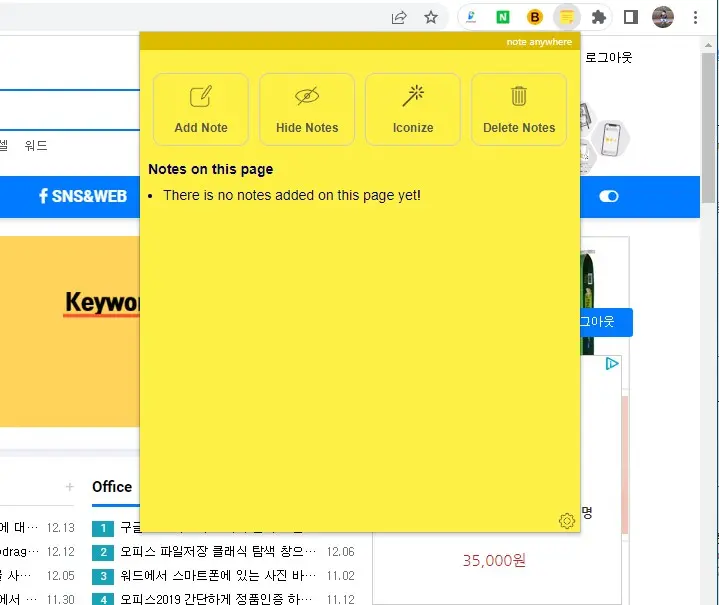This screenshot has height=605, width=719.
Task: Open the Chrome profile avatar
Action: tap(663, 17)
